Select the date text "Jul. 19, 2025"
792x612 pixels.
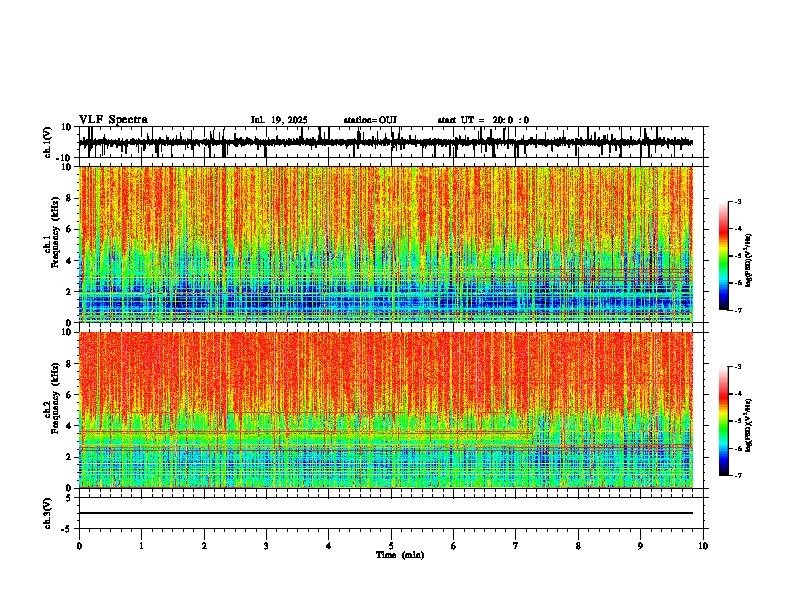pyautogui.click(x=279, y=120)
